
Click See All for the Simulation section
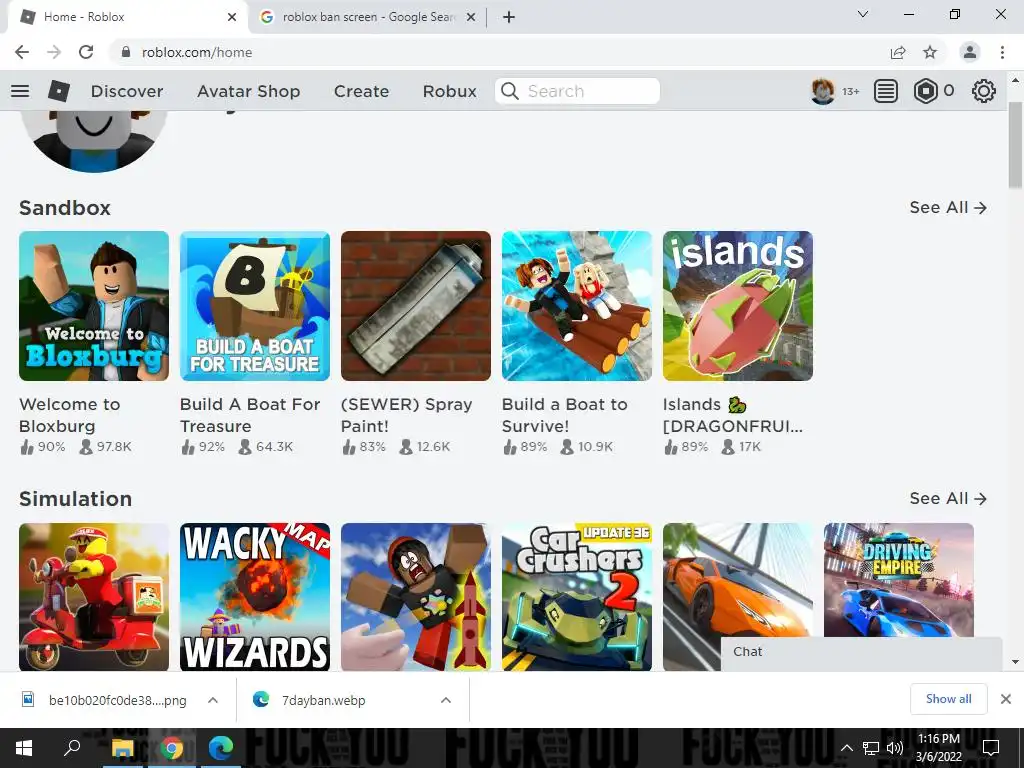pyautogui.click(x=948, y=499)
